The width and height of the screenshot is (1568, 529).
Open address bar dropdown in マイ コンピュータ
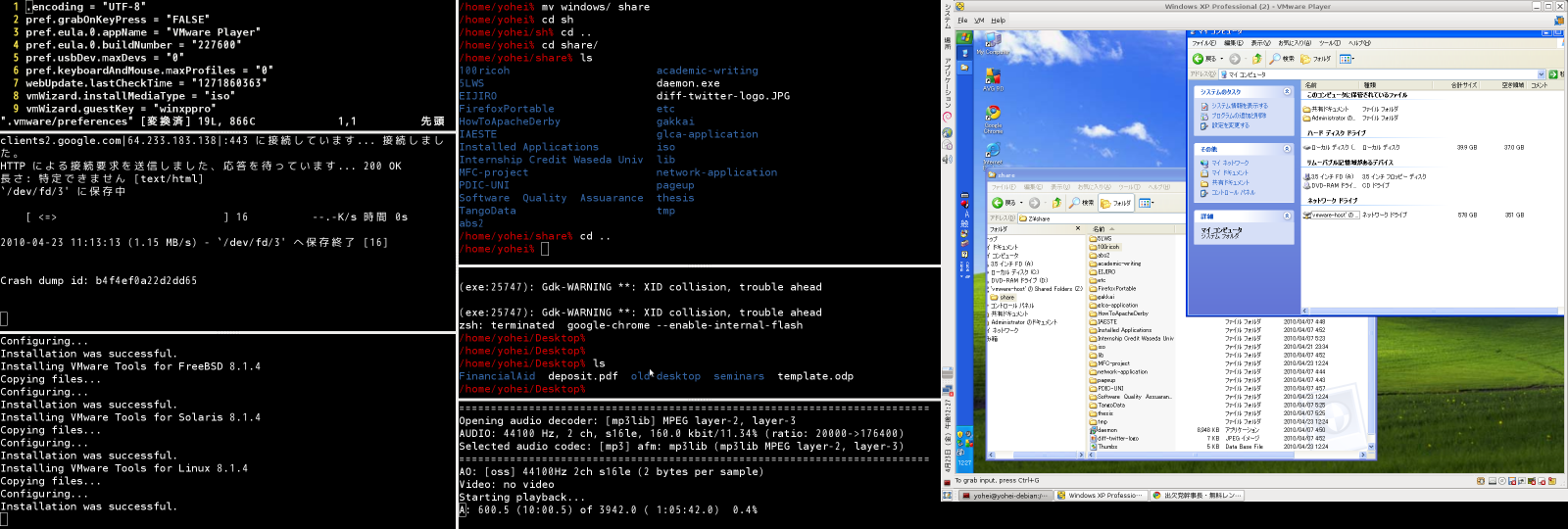(1541, 74)
